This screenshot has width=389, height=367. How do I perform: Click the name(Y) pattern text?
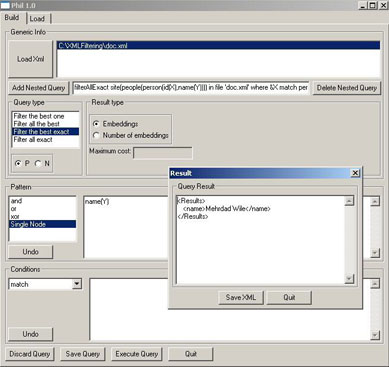tap(97, 202)
